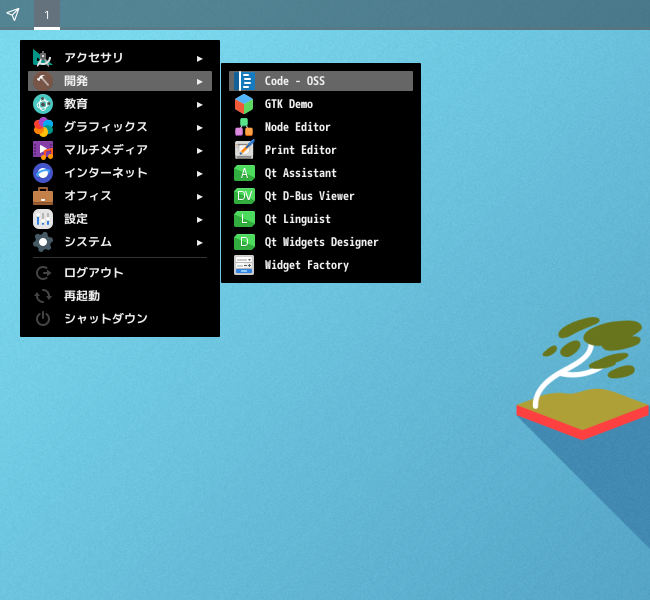Open Widget Factory from its icon
The image size is (650, 600).
[244, 265]
